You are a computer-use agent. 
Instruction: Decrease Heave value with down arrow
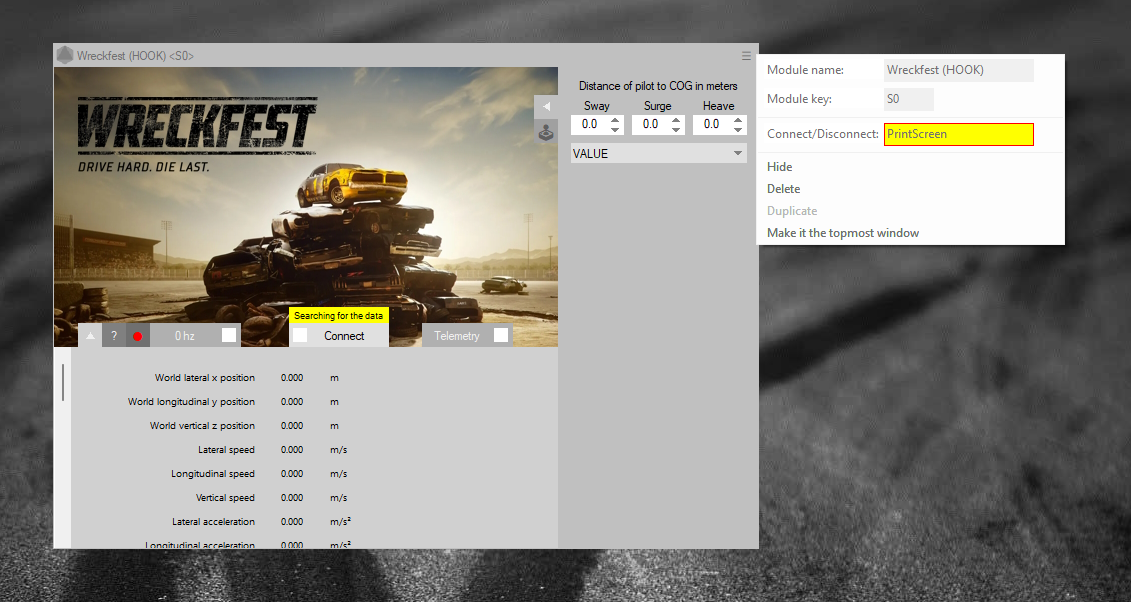tap(738, 129)
